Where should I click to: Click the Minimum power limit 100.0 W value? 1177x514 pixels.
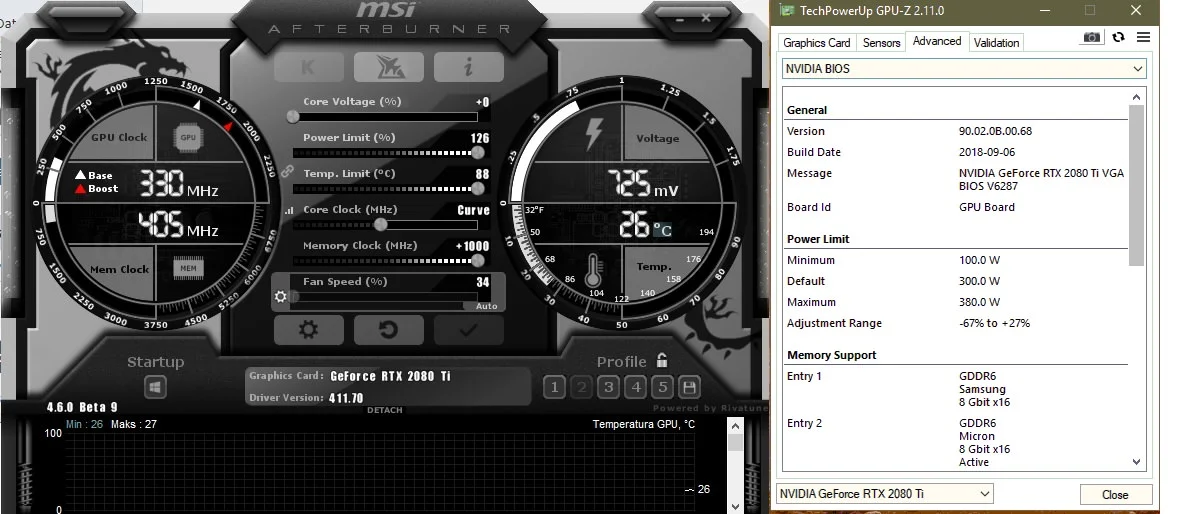pos(980,260)
